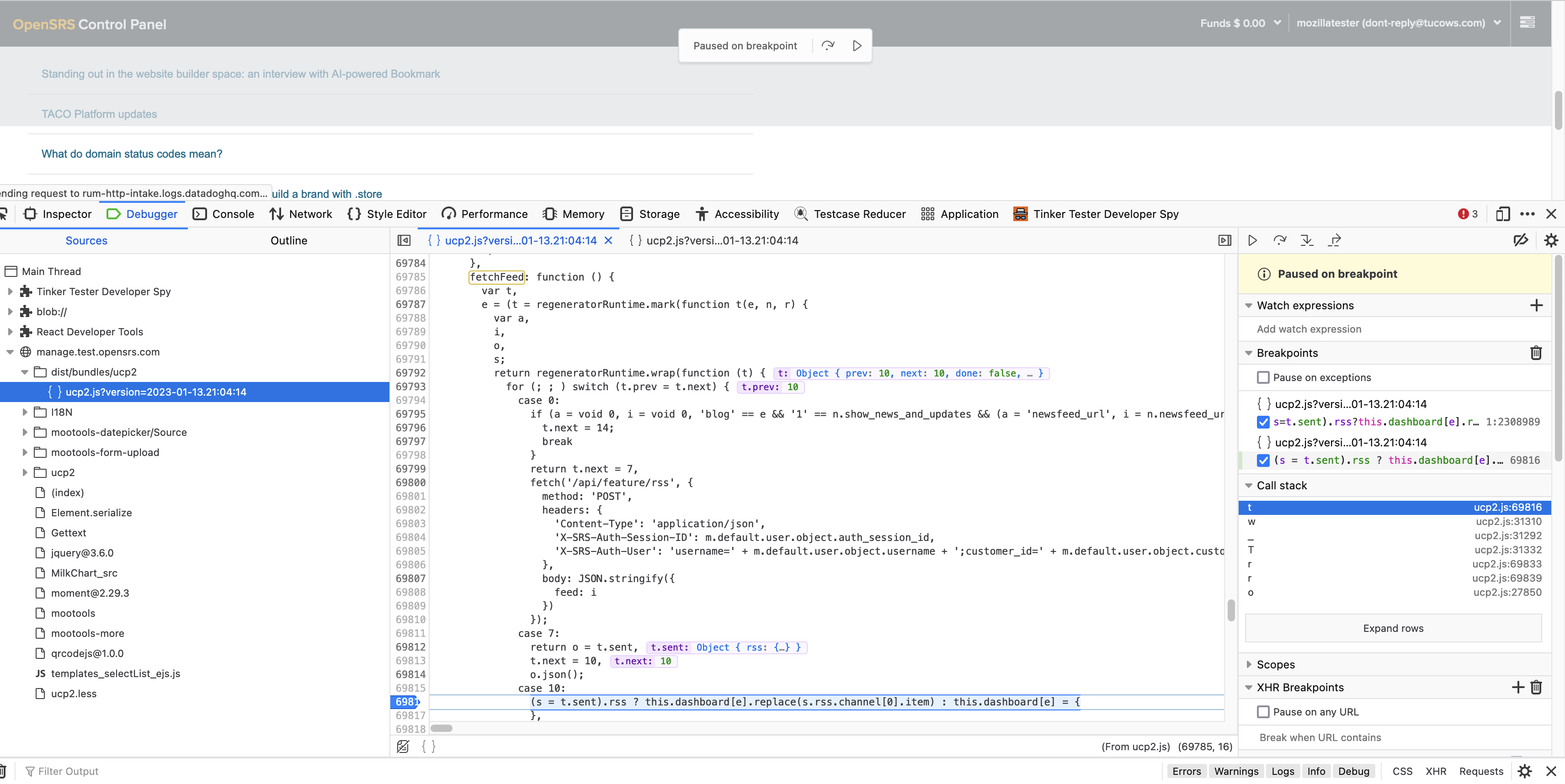The width and height of the screenshot is (1565, 784).
Task: Enable Pause on exceptions
Action: [x=1264, y=377]
